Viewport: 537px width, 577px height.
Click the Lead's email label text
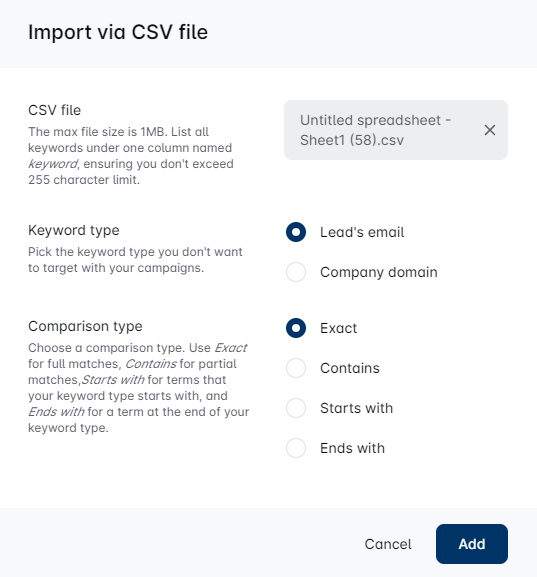362,232
